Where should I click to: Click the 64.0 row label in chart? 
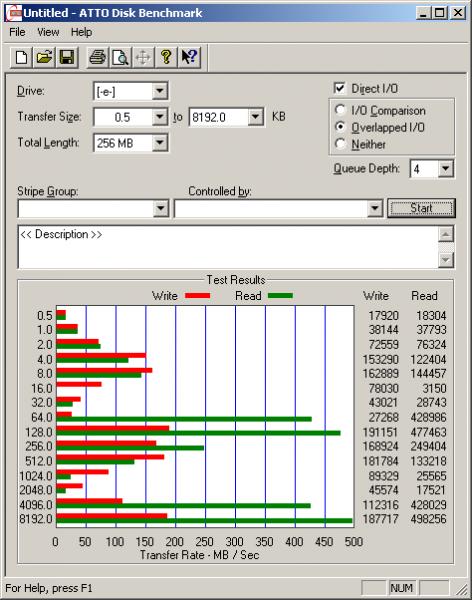point(42,417)
